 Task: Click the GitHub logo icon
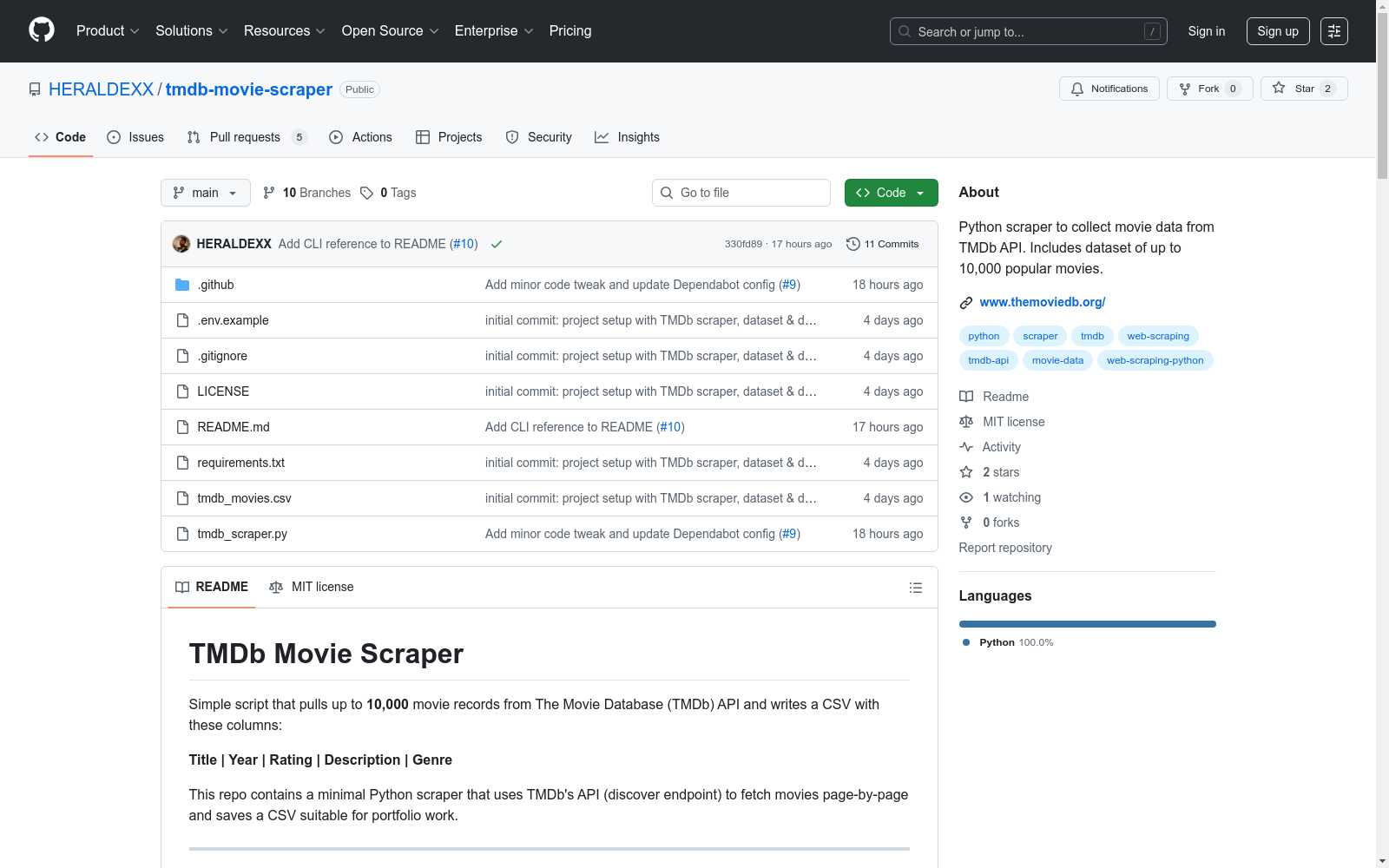pyautogui.click(x=42, y=30)
